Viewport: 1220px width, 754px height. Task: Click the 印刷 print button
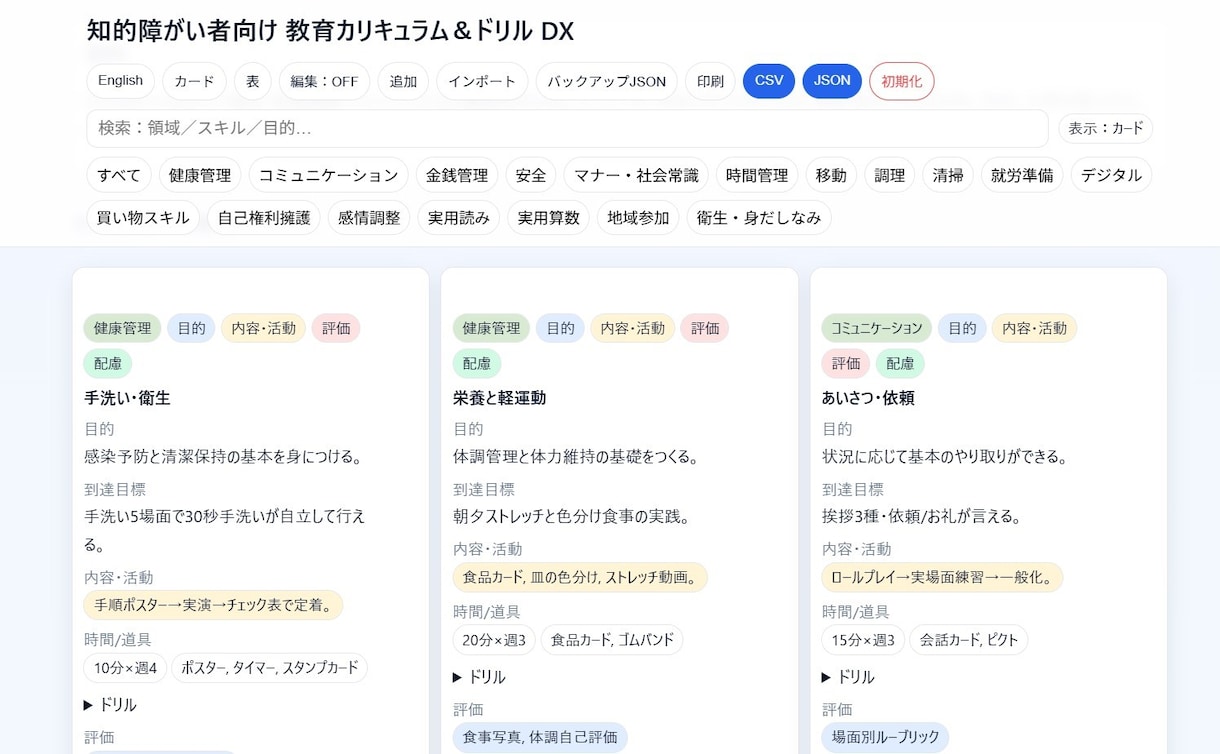[x=710, y=81]
